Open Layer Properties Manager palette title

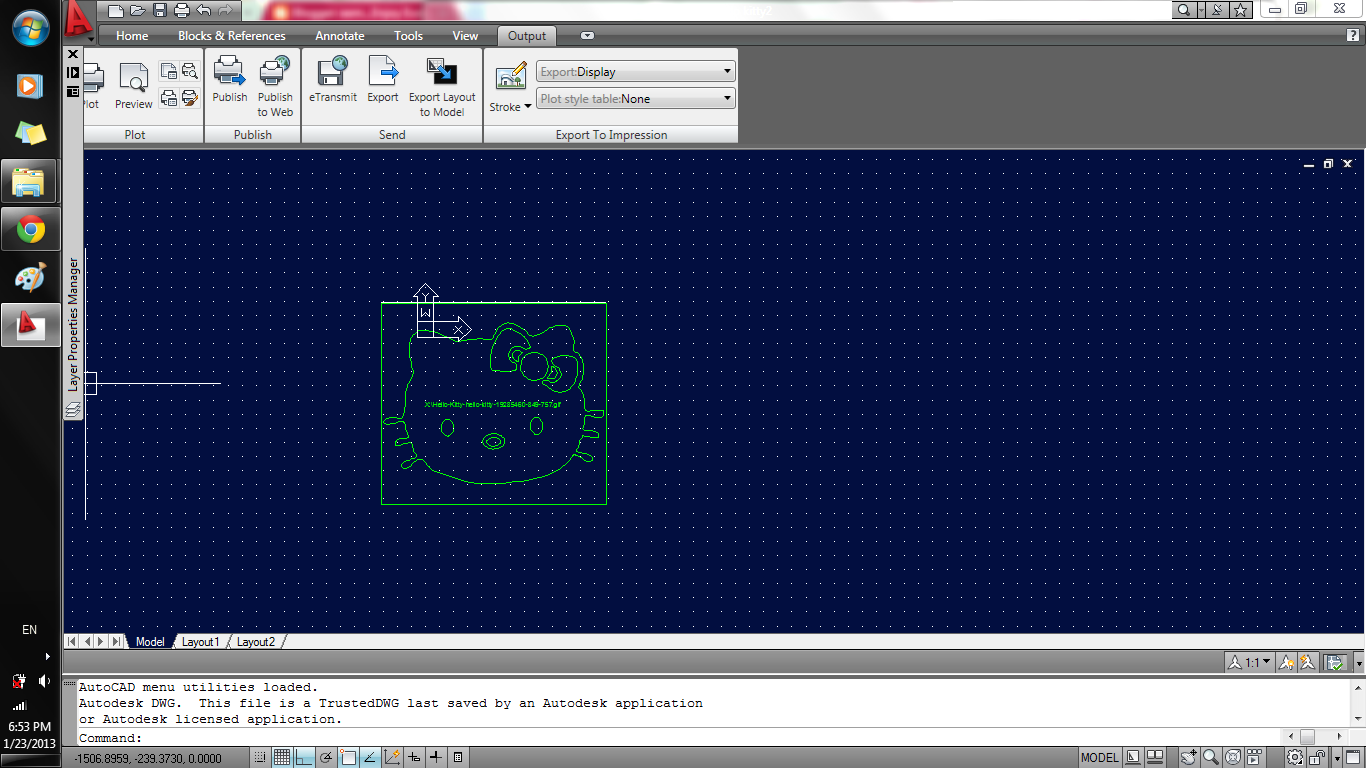coord(73,324)
